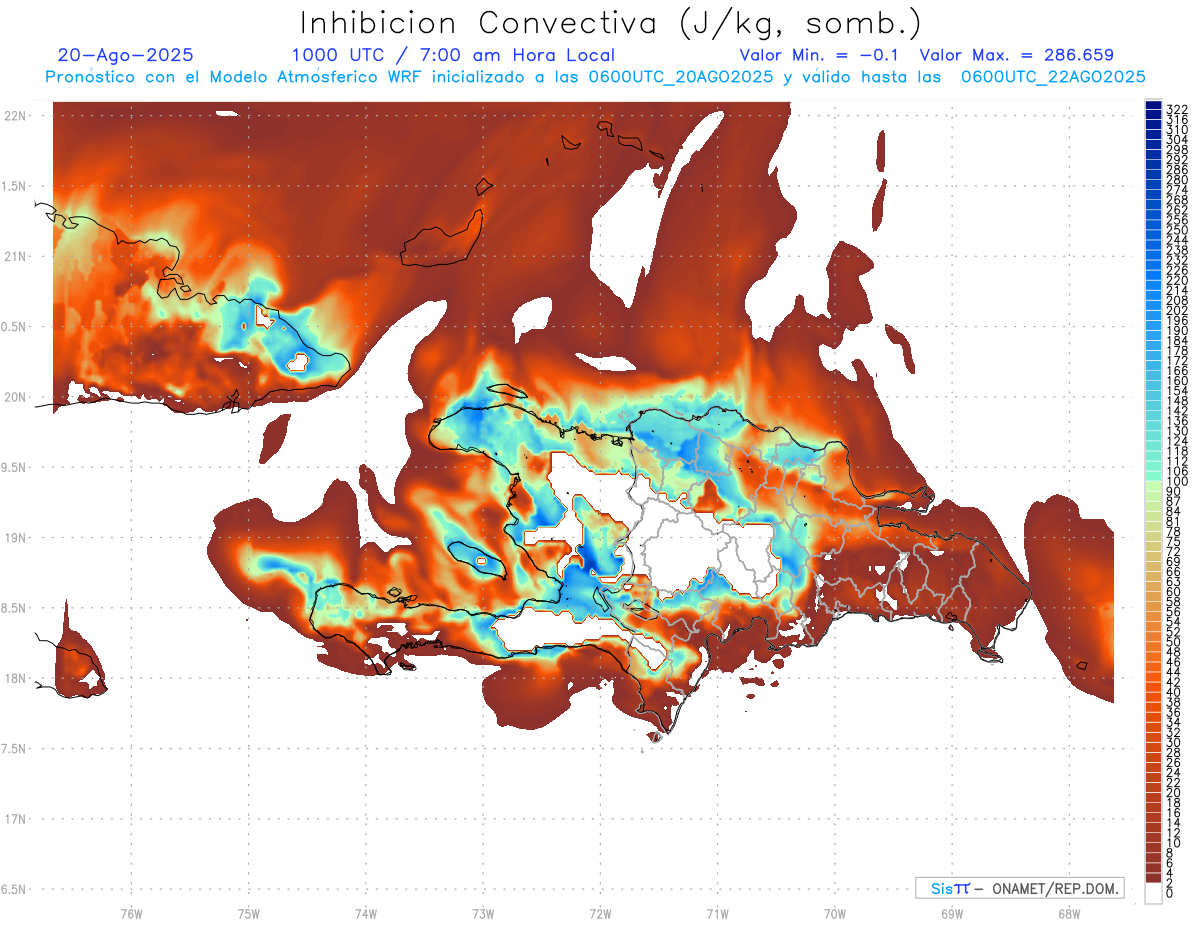Select the "Valor Min. = -0.1" text
The height and width of the screenshot is (927, 1200).
(x=820, y=55)
